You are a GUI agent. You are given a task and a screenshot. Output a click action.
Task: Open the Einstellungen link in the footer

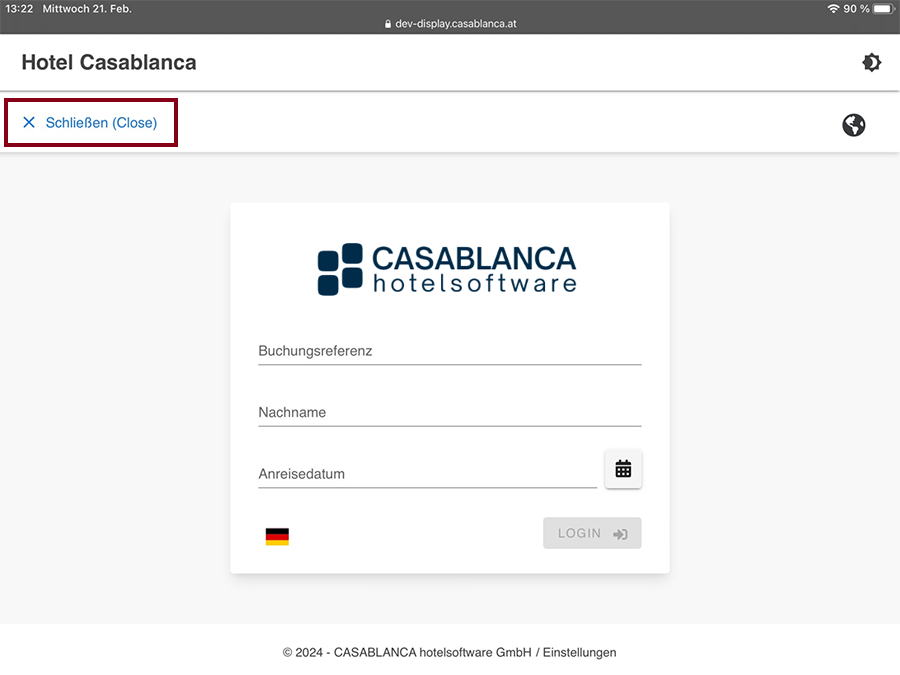click(x=579, y=652)
